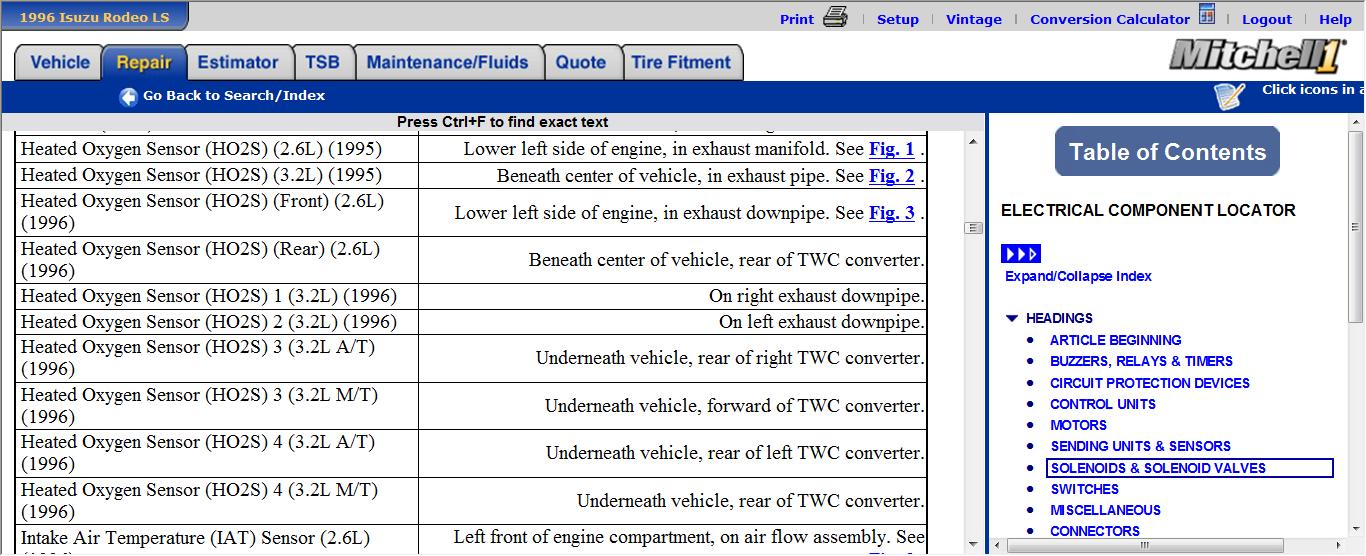Viewport: 1366px width, 556px height.
Task: Open the MOTORS section
Action: [1078, 425]
